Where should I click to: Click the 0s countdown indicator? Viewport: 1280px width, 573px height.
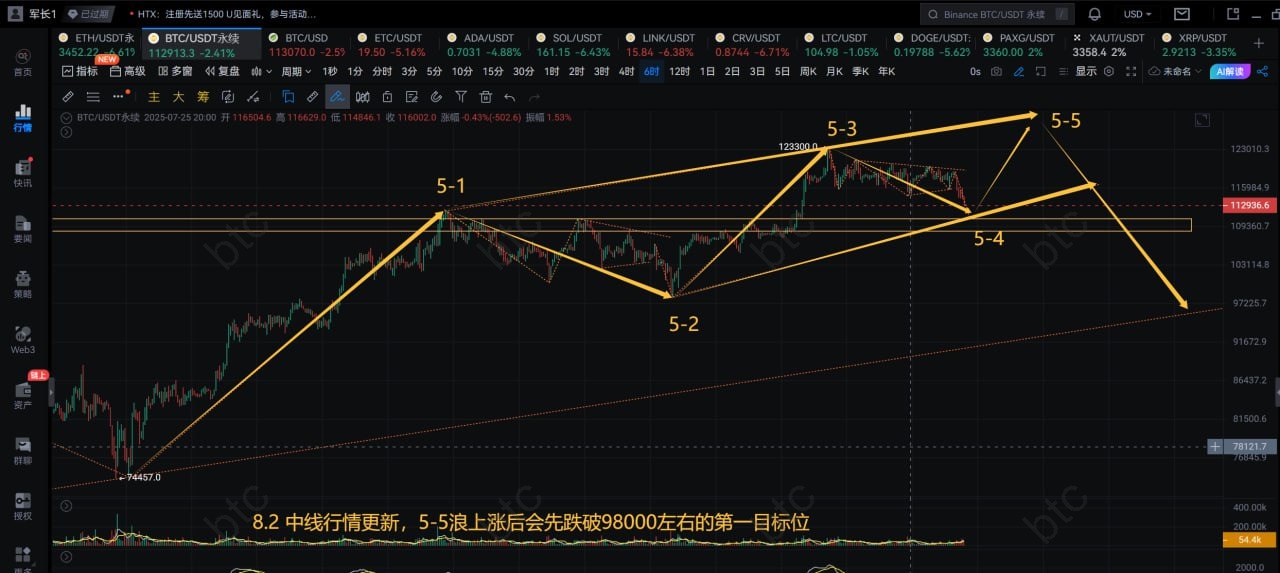[x=975, y=72]
